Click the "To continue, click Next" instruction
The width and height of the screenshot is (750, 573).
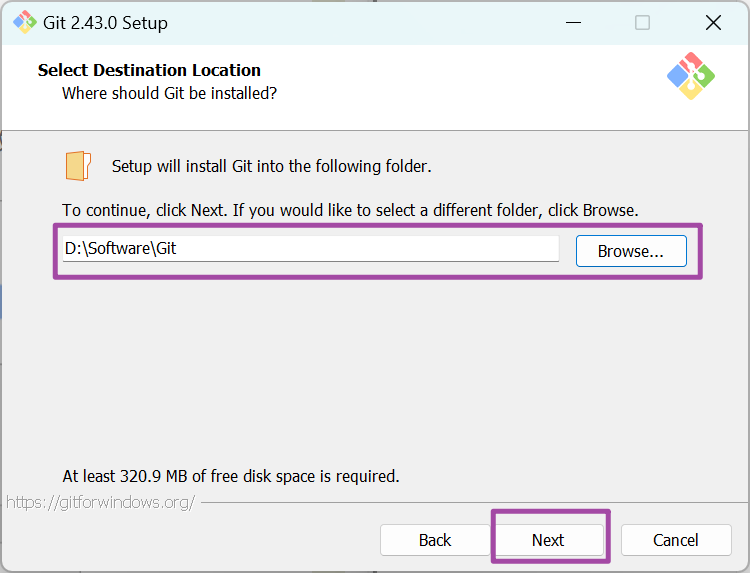(x=350, y=210)
